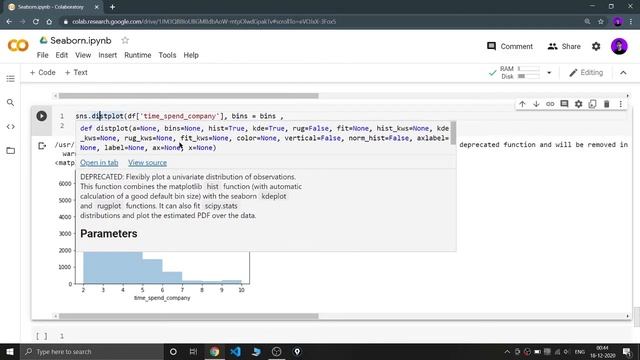640x360 pixels.
Task: Open a new browser tab
Action: [112, 7]
